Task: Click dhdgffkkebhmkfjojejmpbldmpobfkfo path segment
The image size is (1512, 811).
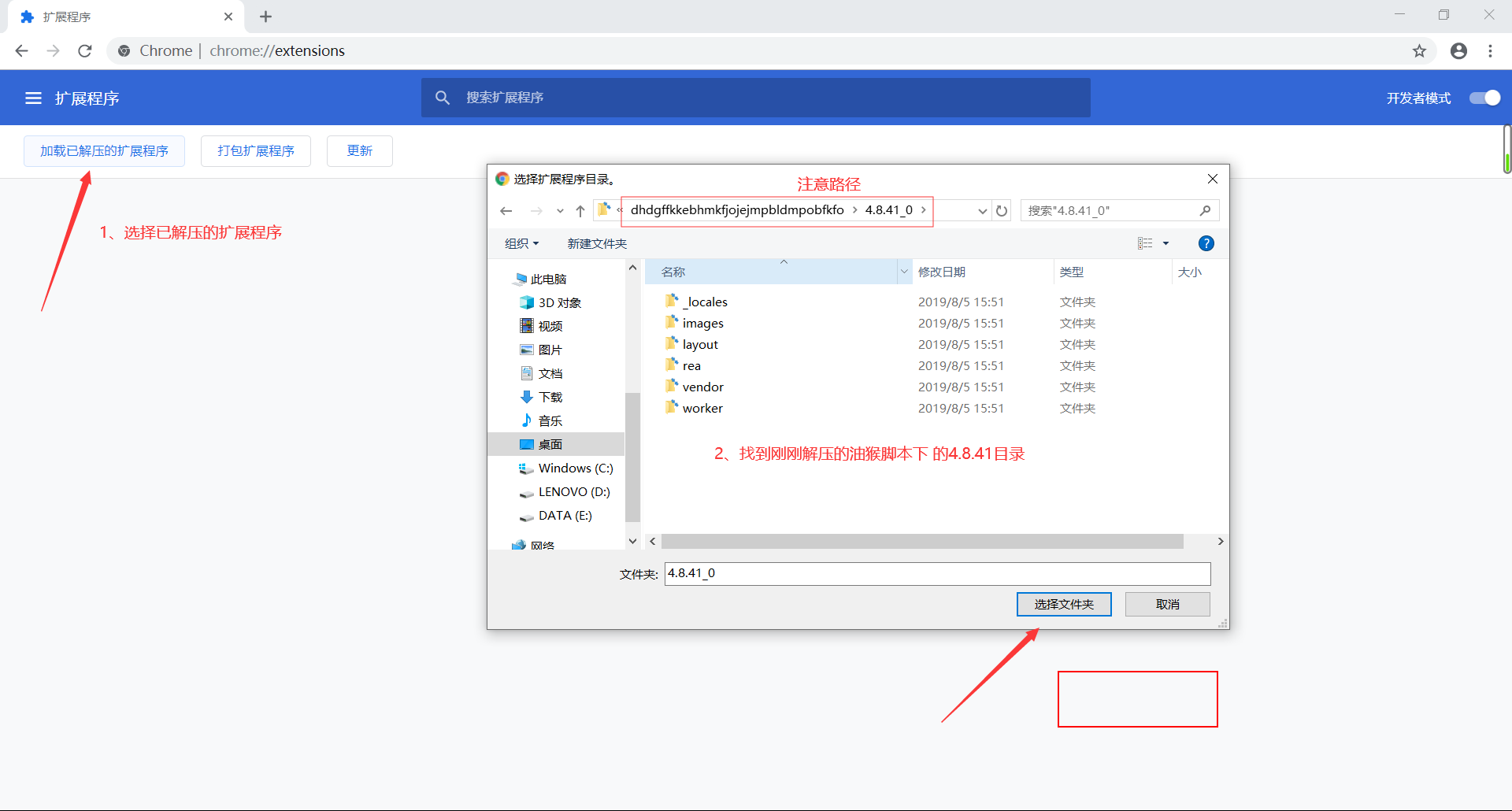Action: pyautogui.click(x=737, y=210)
